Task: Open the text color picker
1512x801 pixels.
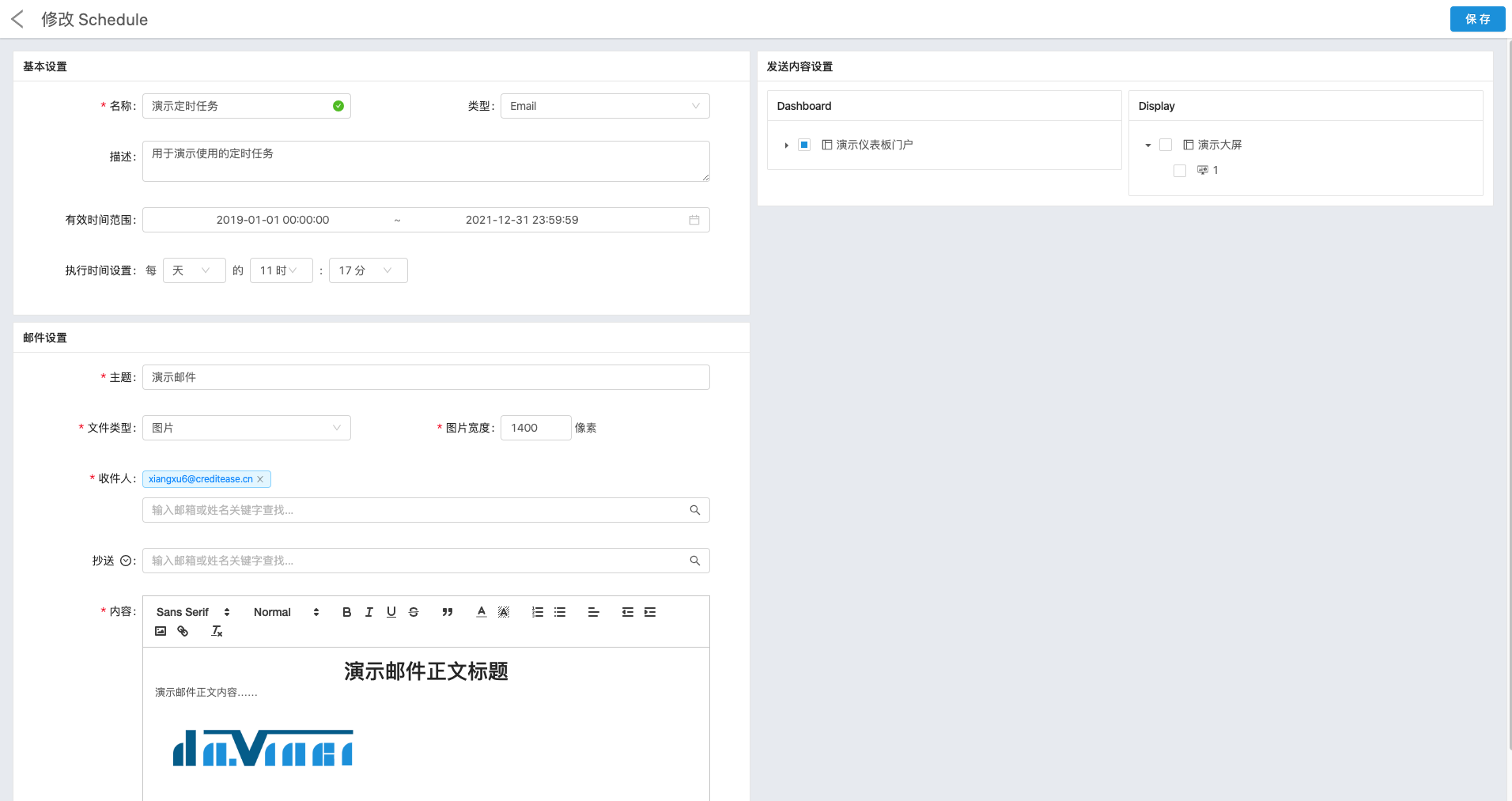Action: click(481, 612)
